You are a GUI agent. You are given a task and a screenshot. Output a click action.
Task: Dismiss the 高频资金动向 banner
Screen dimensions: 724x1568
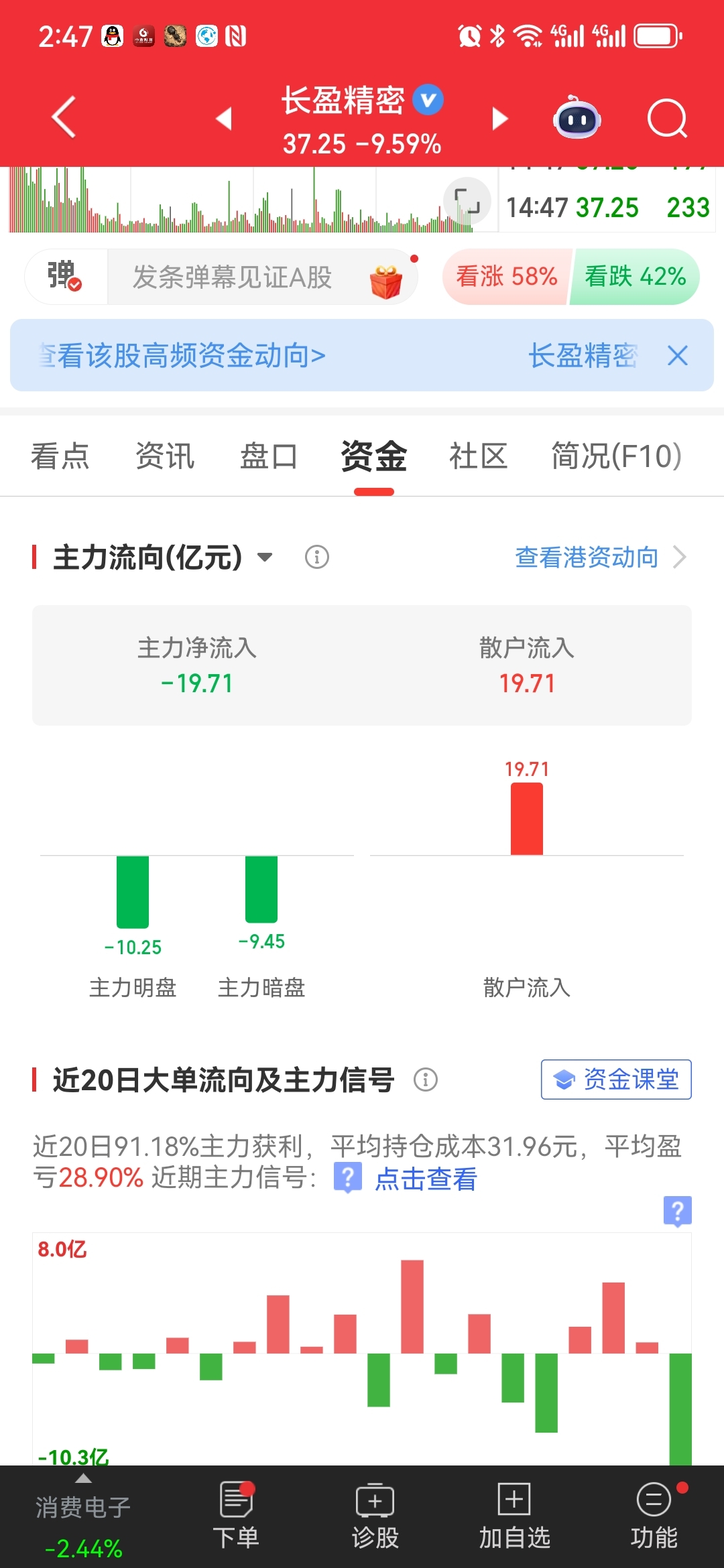pos(678,355)
